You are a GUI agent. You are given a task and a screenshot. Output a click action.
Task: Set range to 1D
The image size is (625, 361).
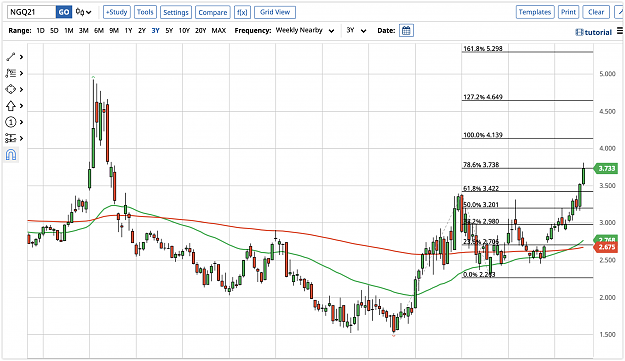click(41, 31)
